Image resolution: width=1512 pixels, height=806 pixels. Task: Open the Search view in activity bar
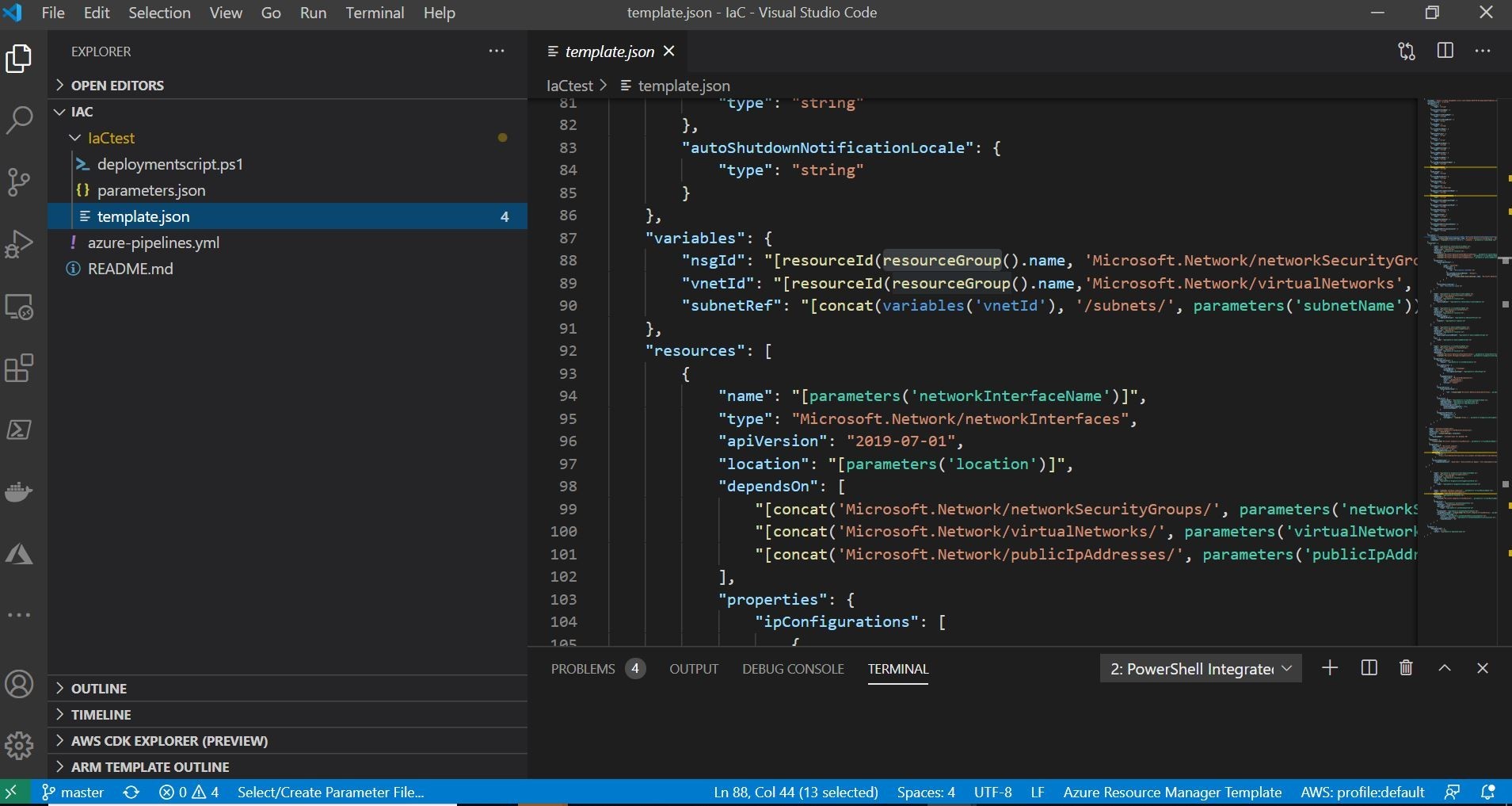[19, 120]
